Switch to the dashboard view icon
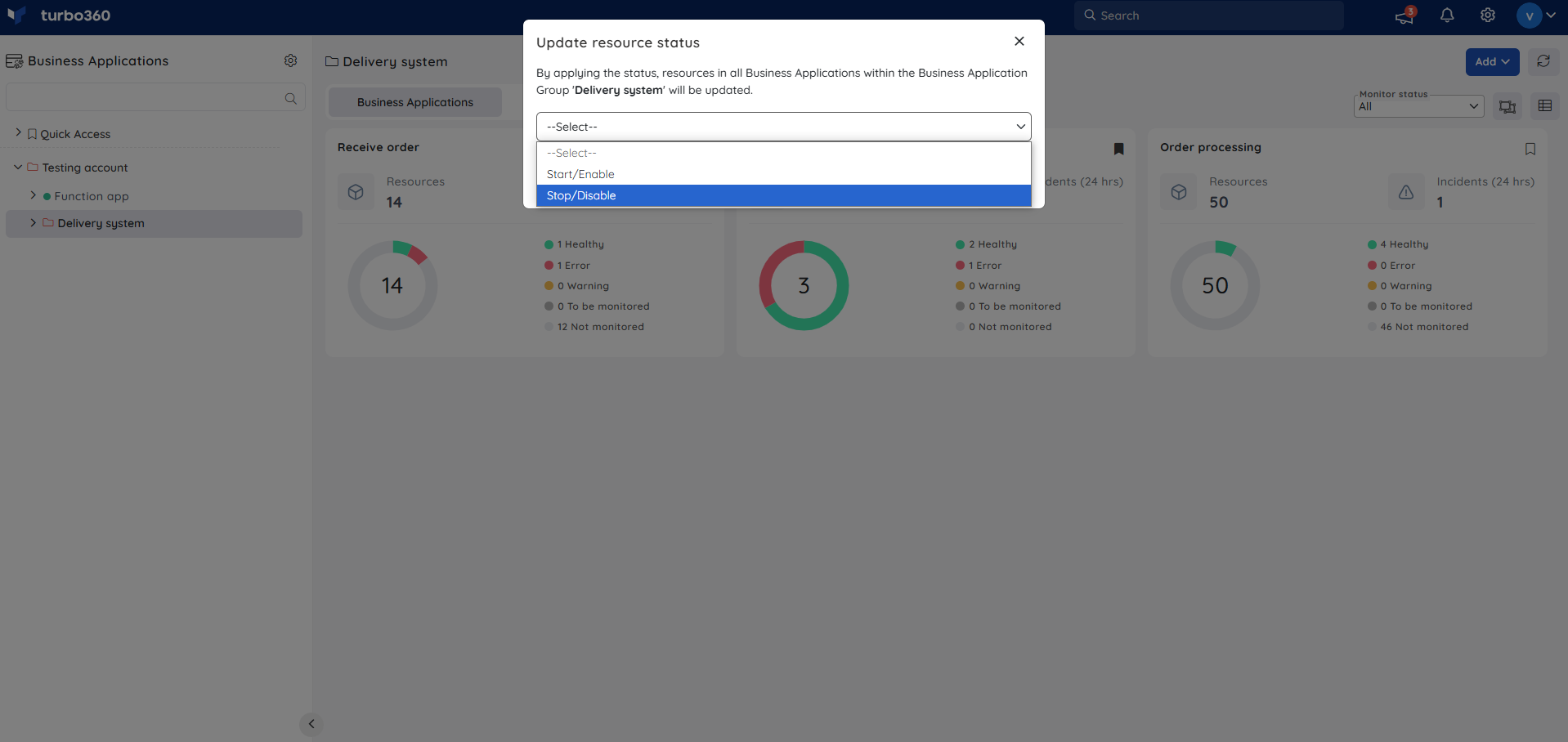The image size is (1568, 742). coord(1508,106)
